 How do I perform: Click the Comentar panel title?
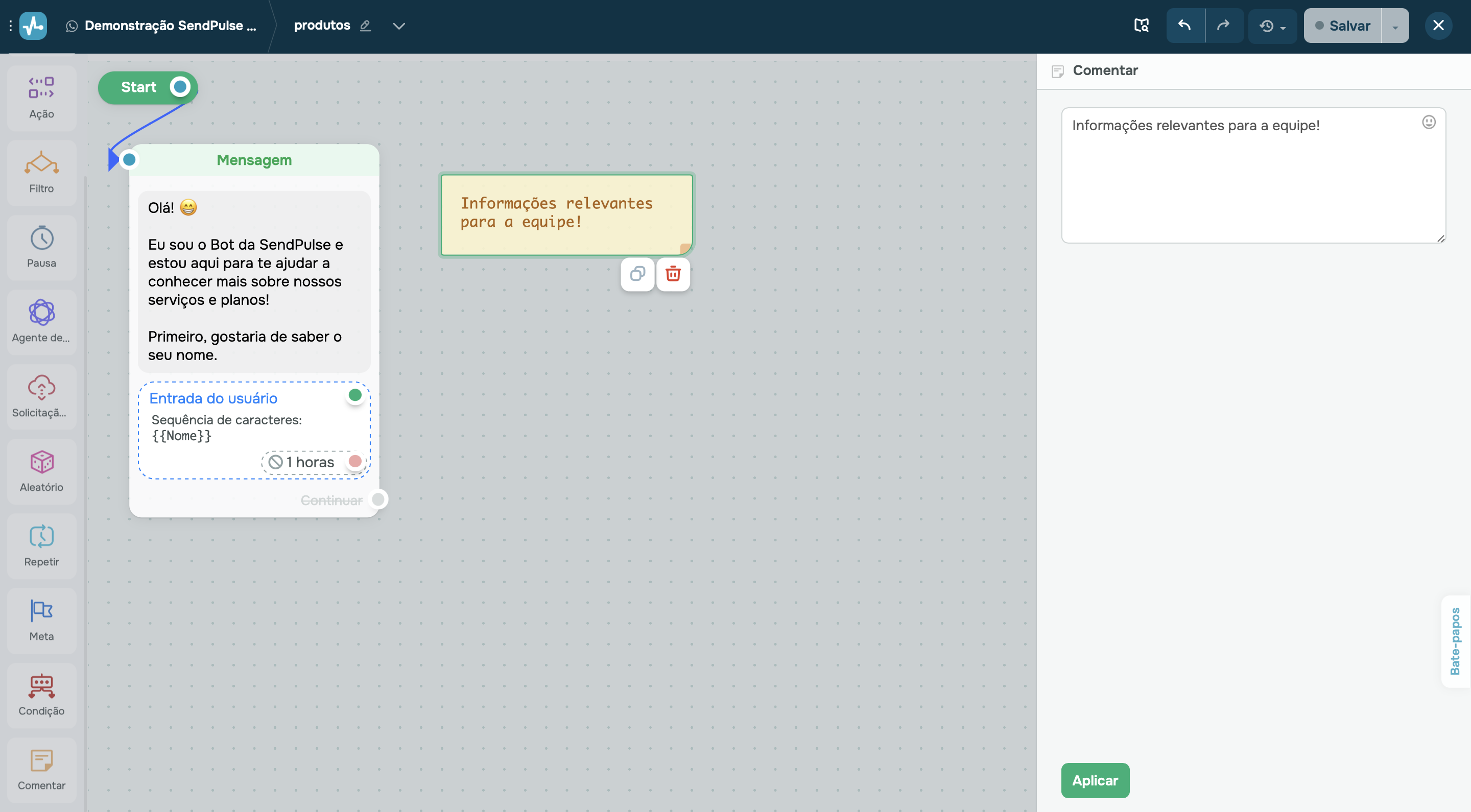(1105, 71)
